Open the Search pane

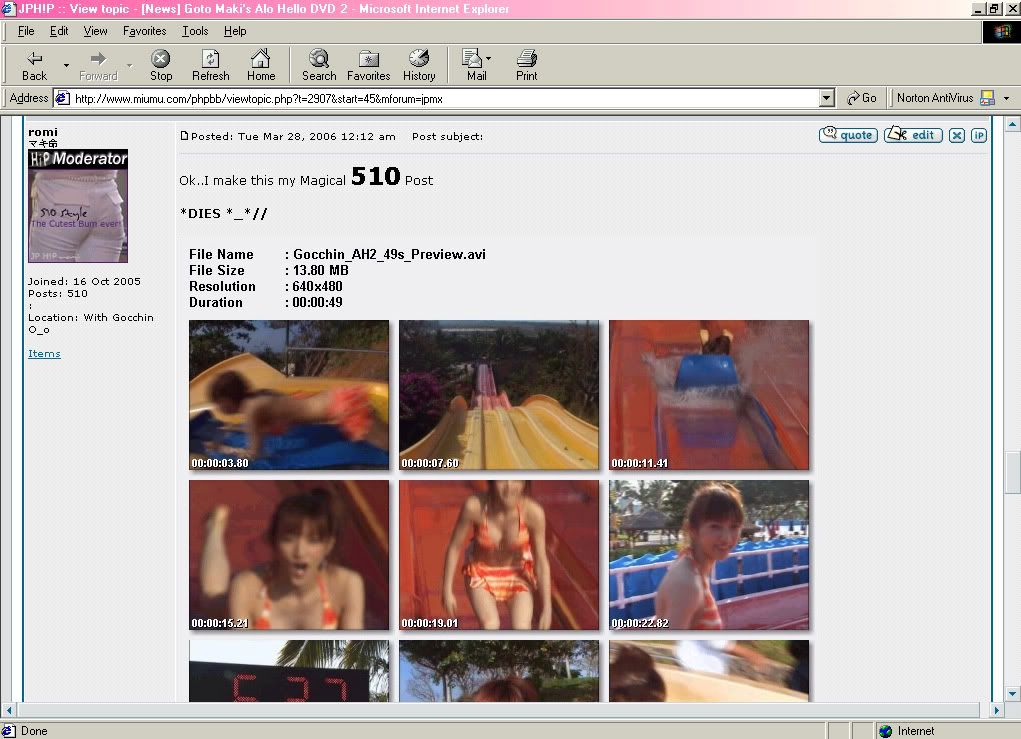click(318, 66)
